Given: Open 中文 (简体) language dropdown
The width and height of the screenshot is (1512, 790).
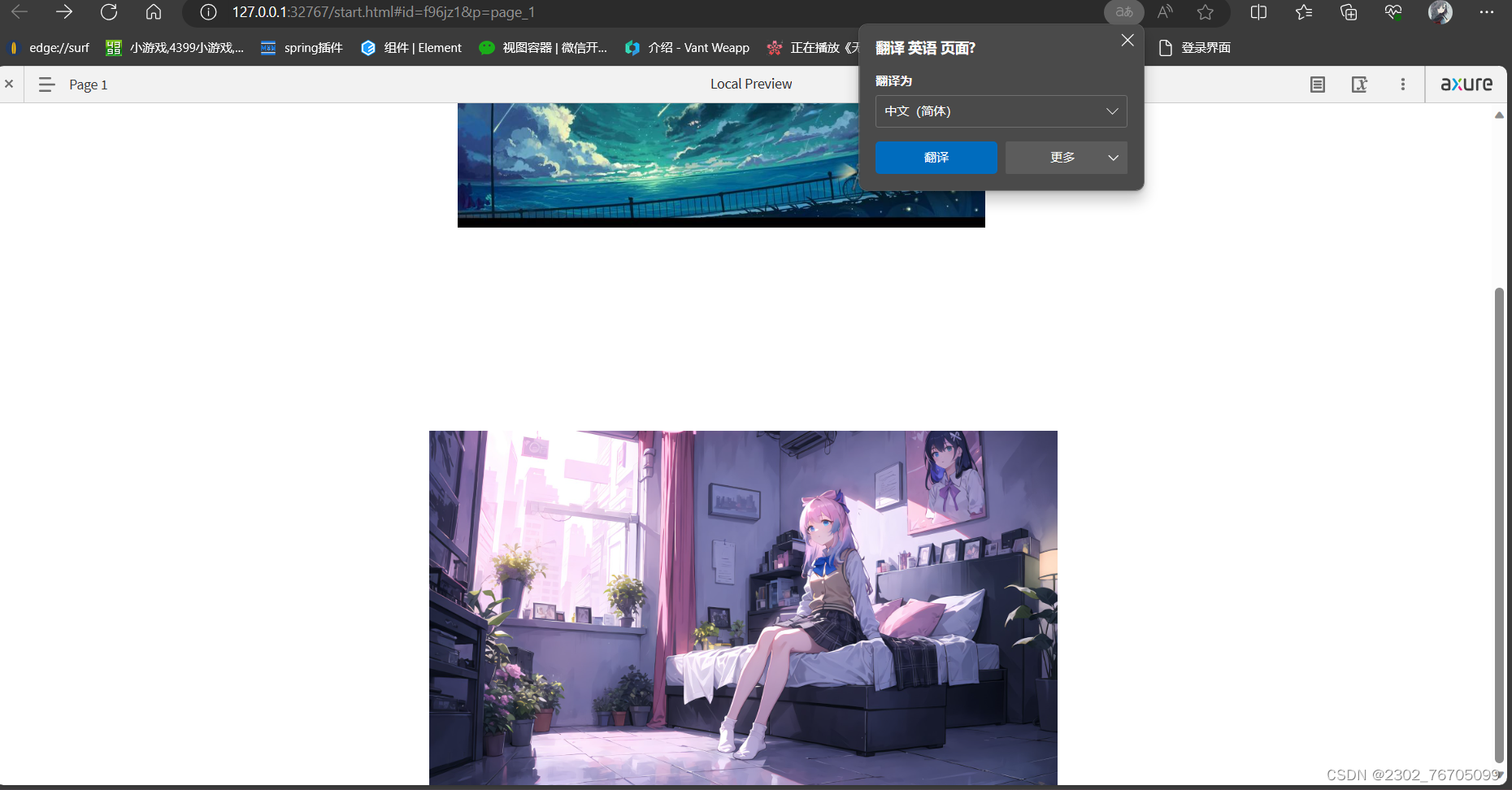Looking at the screenshot, I should point(1001,111).
